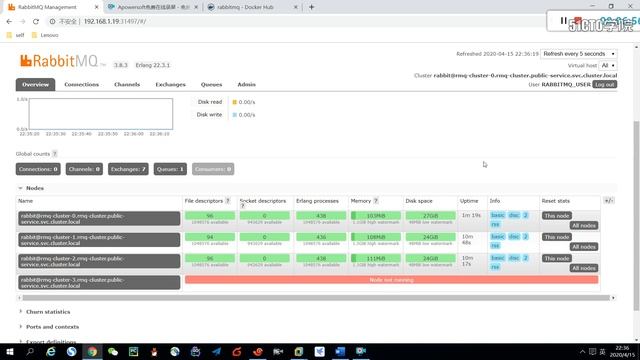Open Word from the taskbar

click(x=340, y=351)
